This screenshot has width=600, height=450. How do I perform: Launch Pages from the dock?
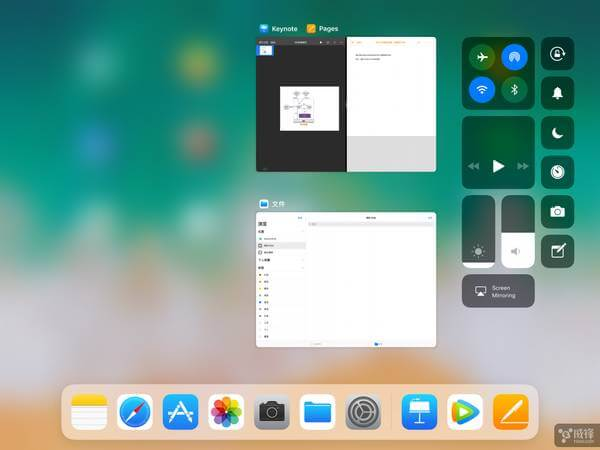click(511, 412)
